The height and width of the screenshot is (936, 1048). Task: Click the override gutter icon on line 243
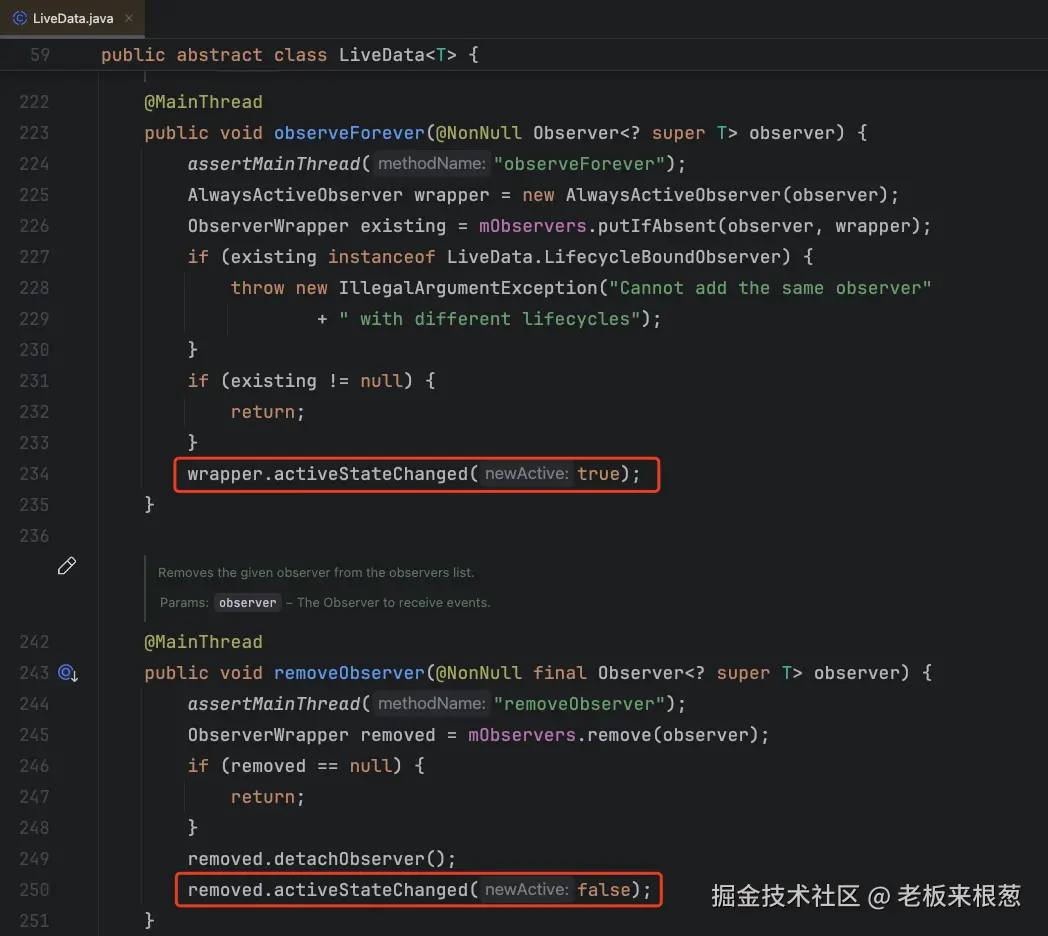[x=68, y=673]
